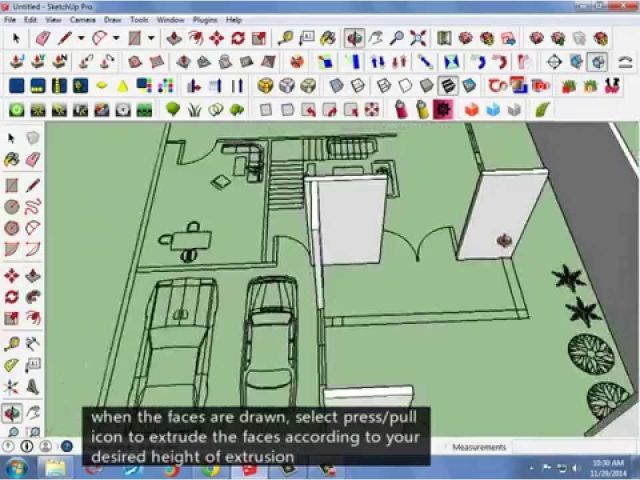Activate the Orbit tool in top toolbar
The width and height of the screenshot is (640, 480).
[354, 39]
